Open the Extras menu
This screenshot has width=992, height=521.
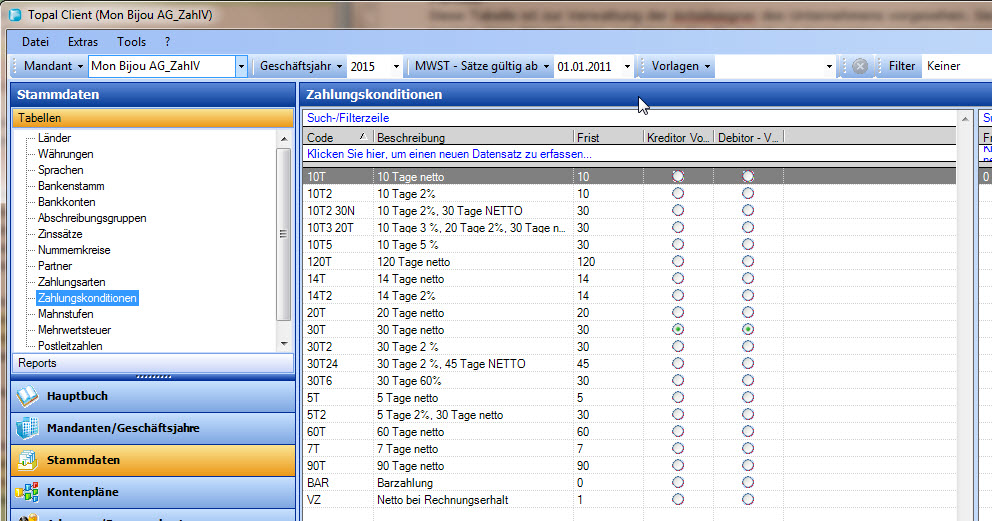(x=83, y=42)
